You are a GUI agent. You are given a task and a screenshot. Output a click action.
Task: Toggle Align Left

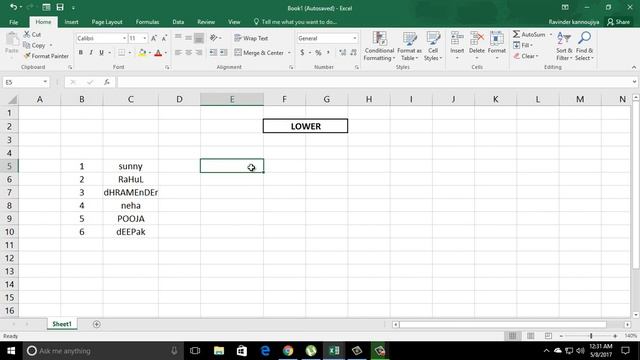click(178, 53)
